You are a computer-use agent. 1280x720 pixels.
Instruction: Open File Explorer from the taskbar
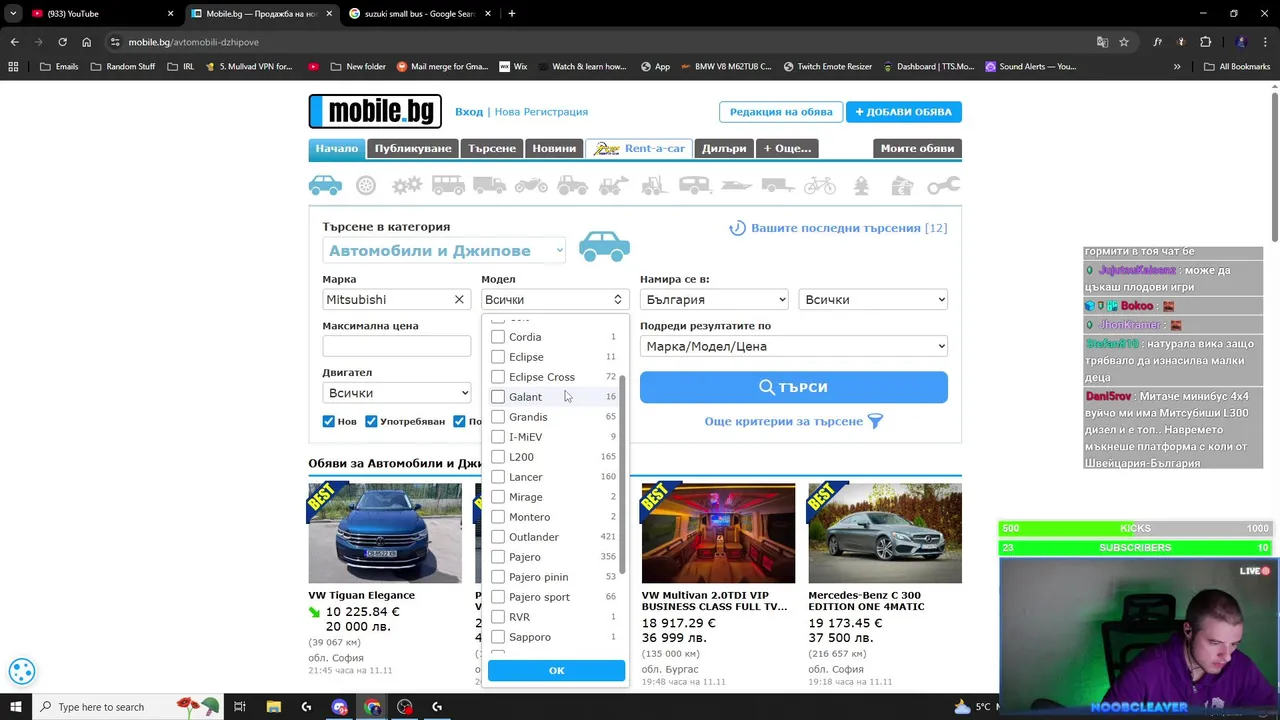[273, 707]
